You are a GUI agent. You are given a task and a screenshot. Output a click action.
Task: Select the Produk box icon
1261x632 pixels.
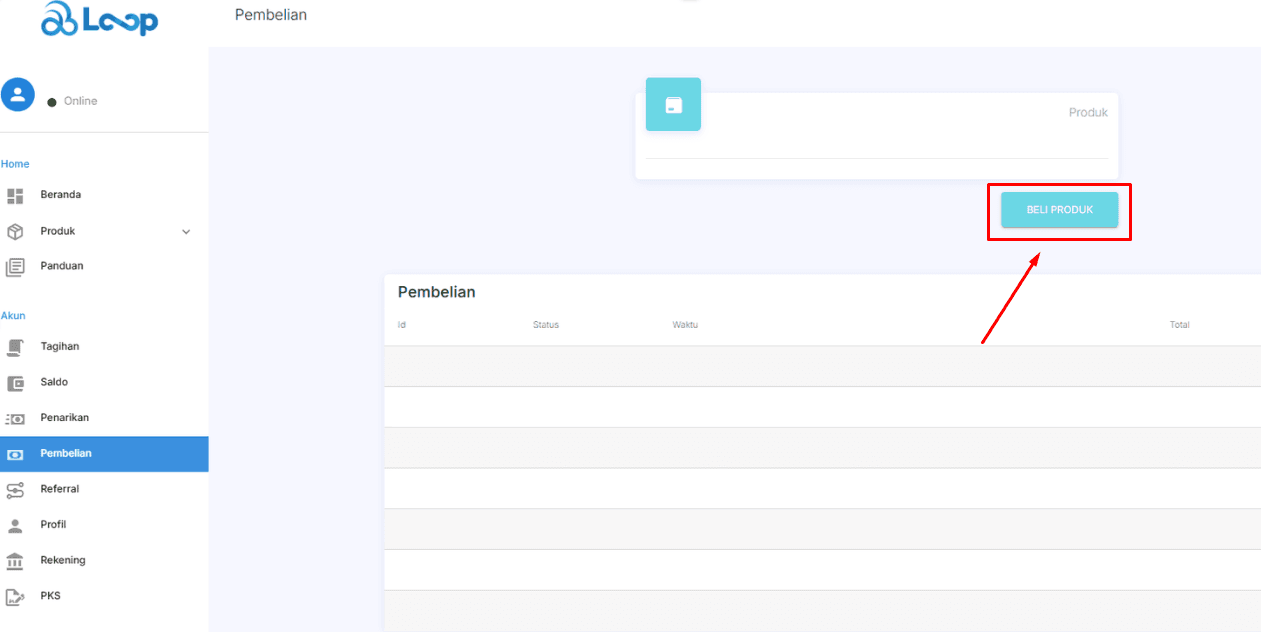(x=15, y=231)
